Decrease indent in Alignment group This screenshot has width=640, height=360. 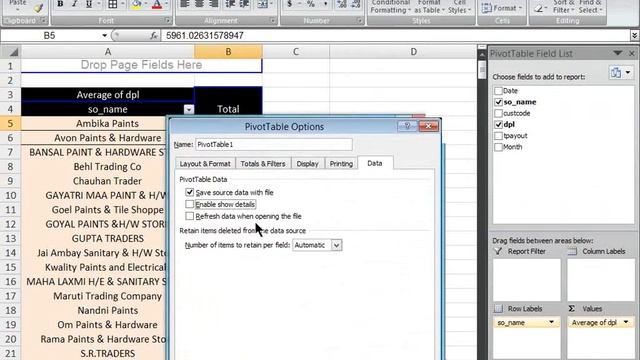[230, 4]
